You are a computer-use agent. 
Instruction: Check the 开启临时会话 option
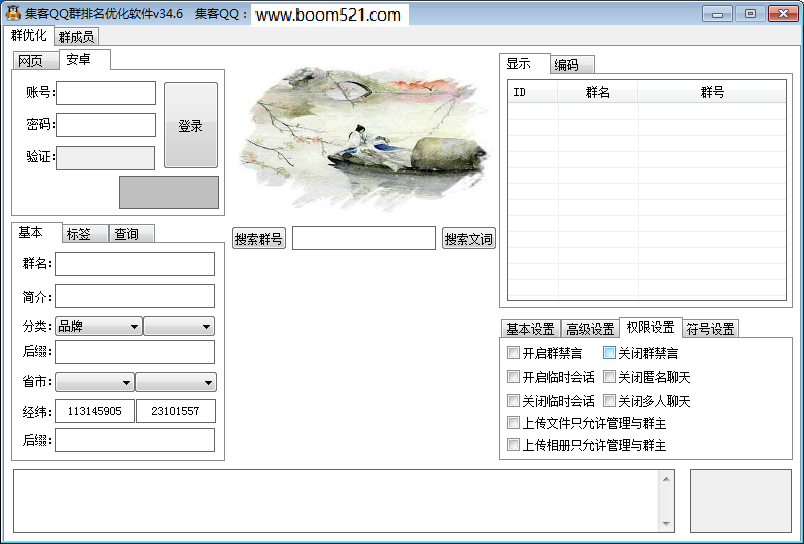[x=513, y=377]
